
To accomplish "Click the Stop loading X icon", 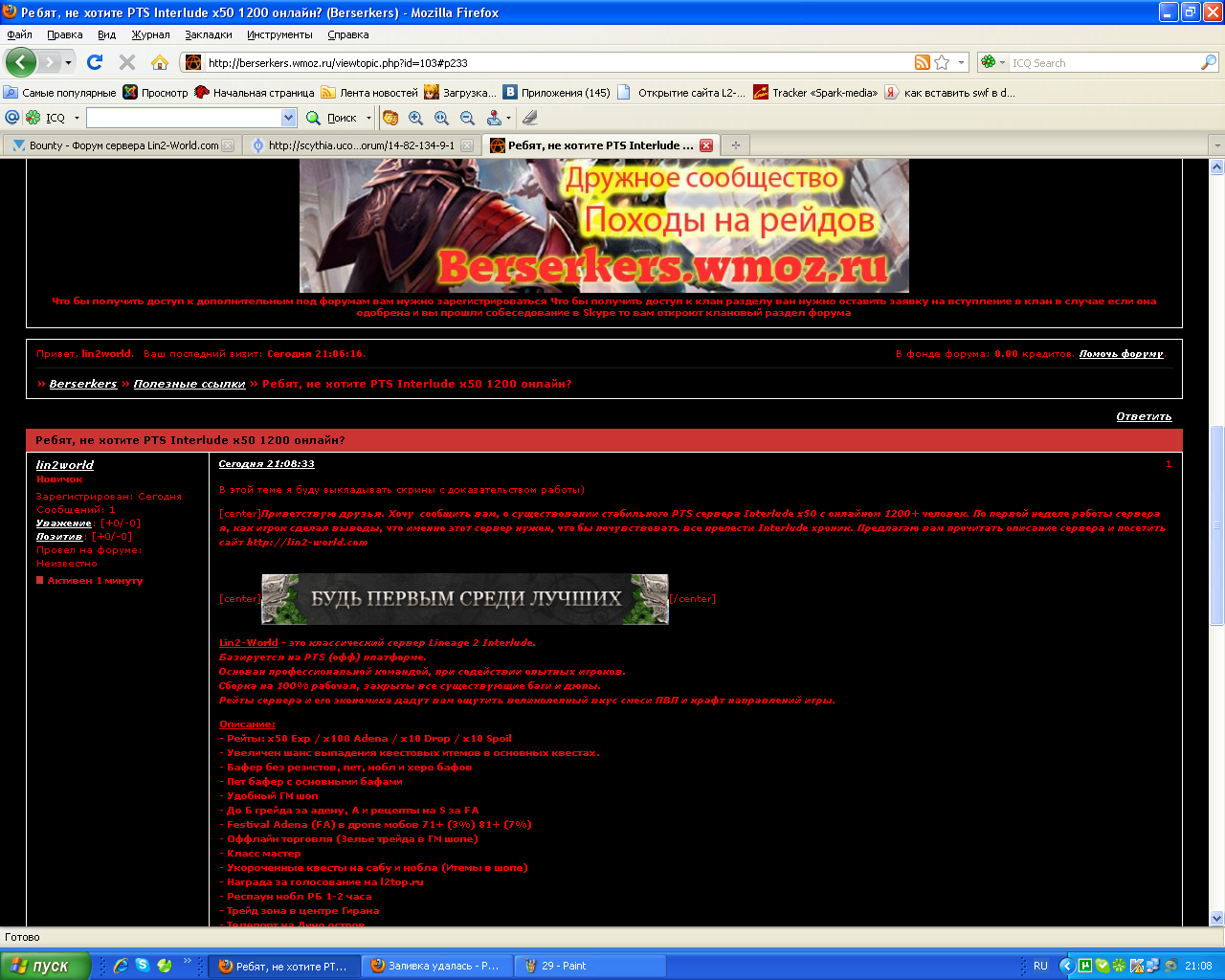I will coord(127,62).
